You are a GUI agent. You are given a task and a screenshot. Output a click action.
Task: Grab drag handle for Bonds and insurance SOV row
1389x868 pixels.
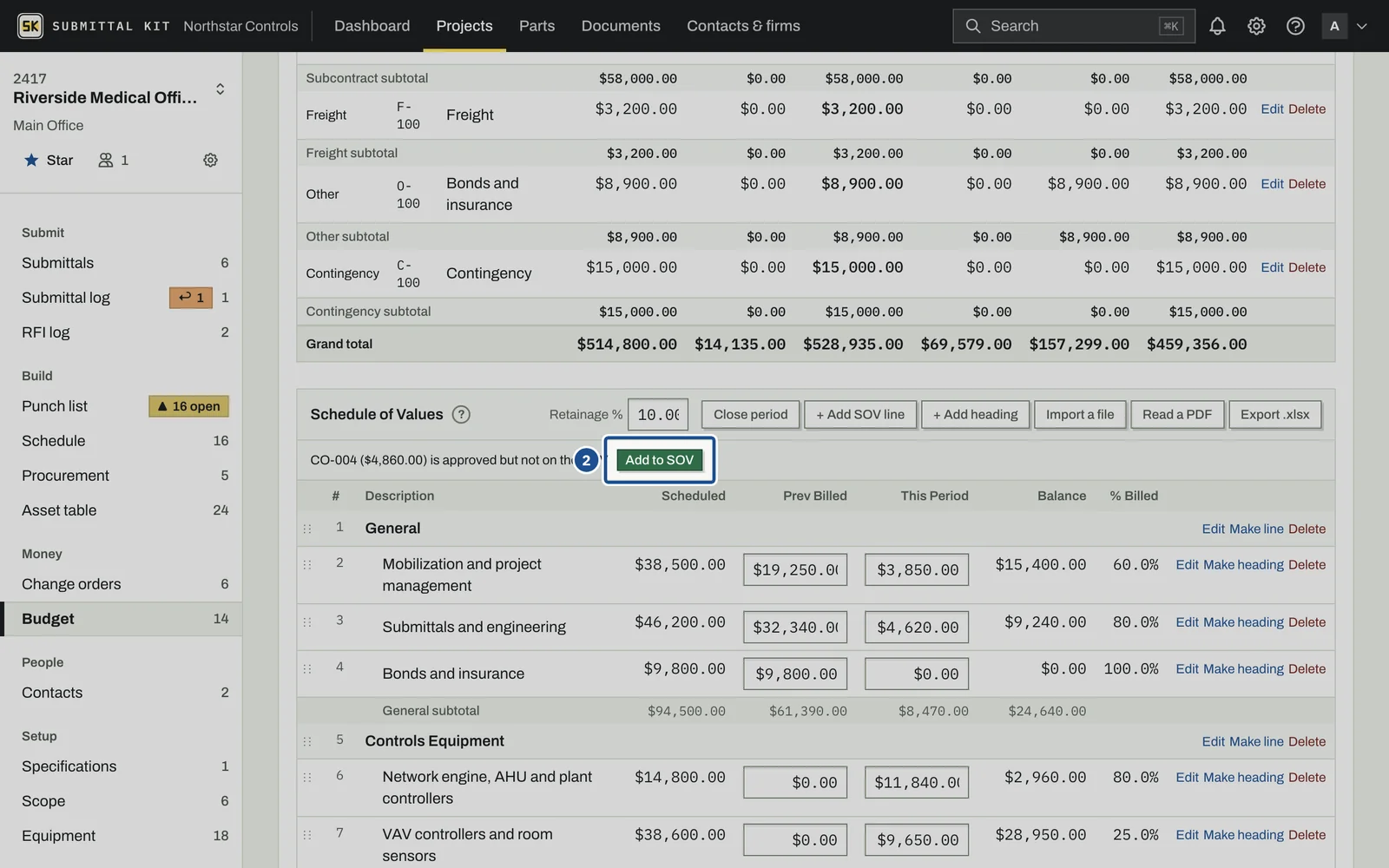tap(307, 668)
